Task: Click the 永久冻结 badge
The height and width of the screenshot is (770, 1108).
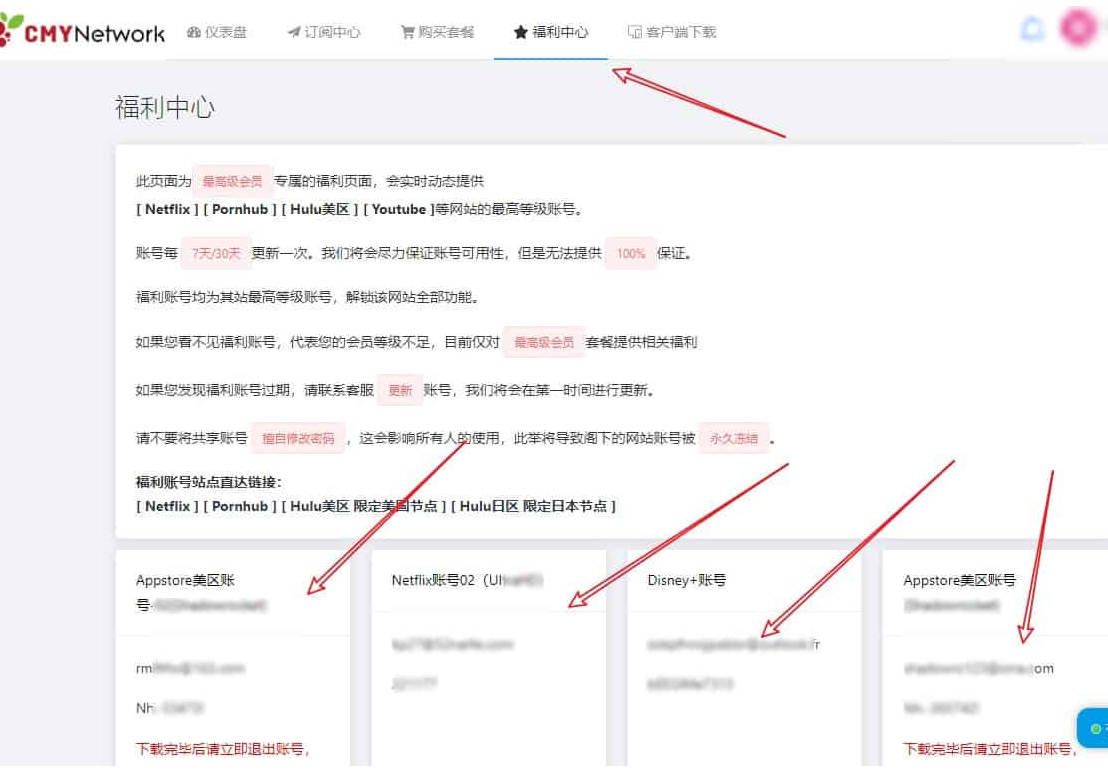Action: coord(733,438)
